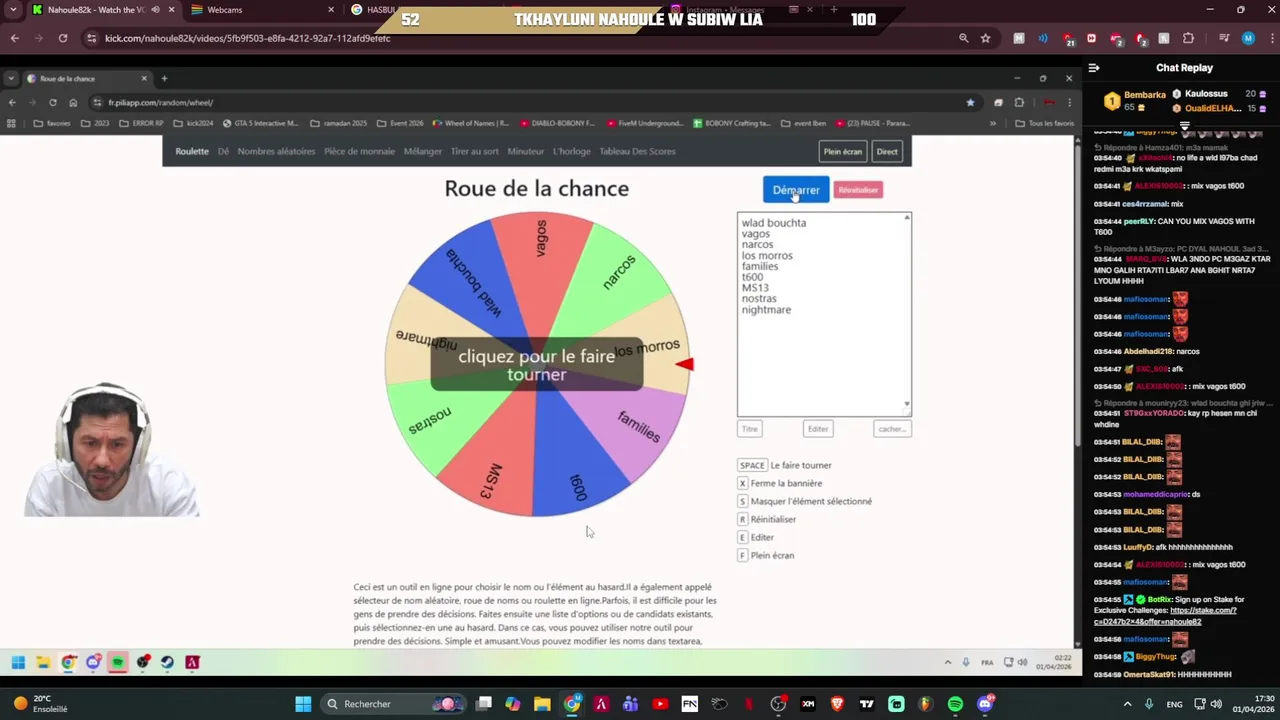Open YouTube icon on the taskbar
The image size is (1280, 720).
[660, 704]
